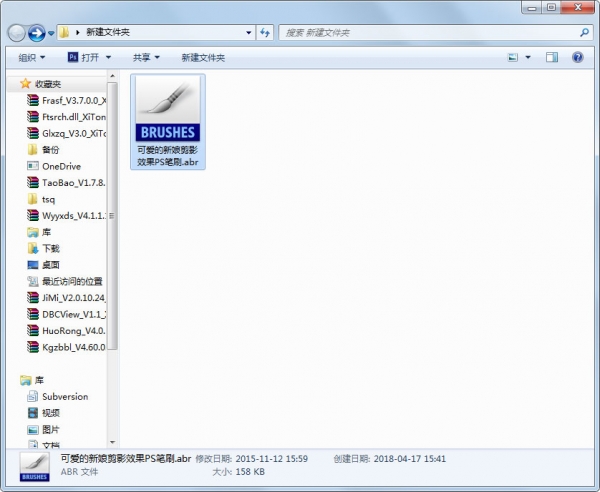Click the Photoshop icon 打开 button
The width and height of the screenshot is (600, 492).
pos(83,57)
